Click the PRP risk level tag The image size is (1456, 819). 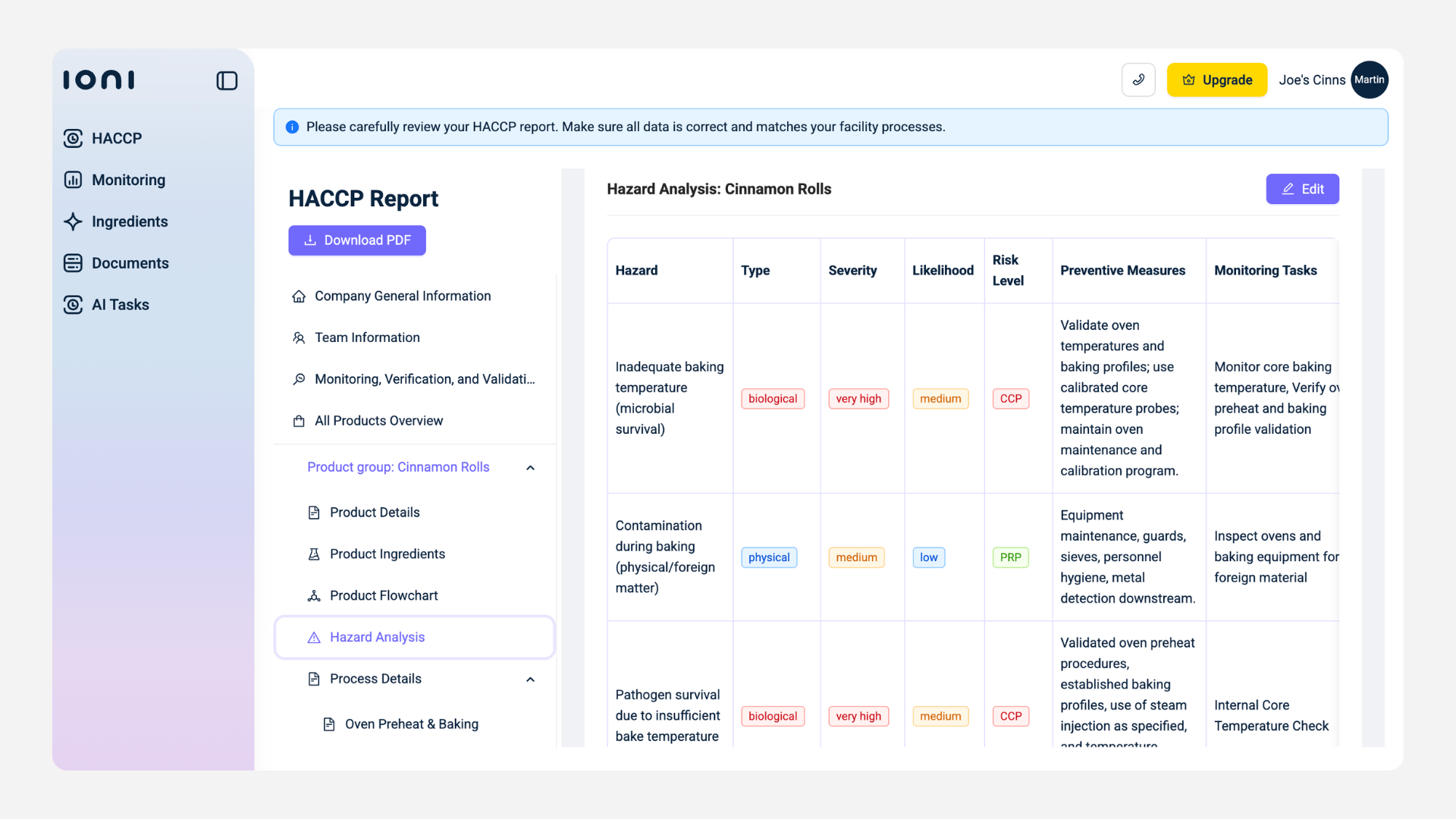pyautogui.click(x=1010, y=557)
